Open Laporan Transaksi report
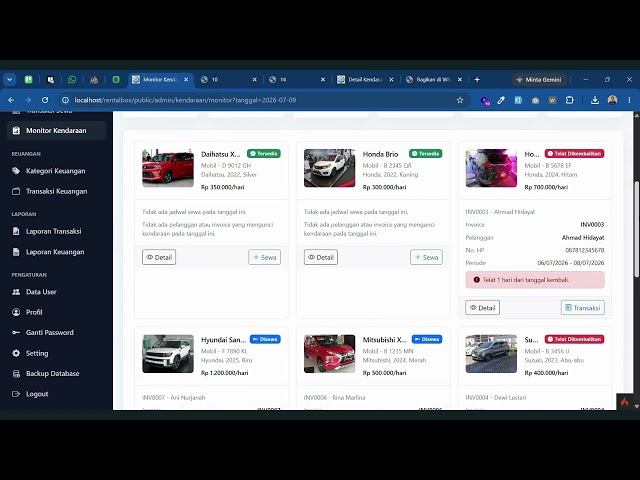The image size is (640, 480). tap(53, 231)
